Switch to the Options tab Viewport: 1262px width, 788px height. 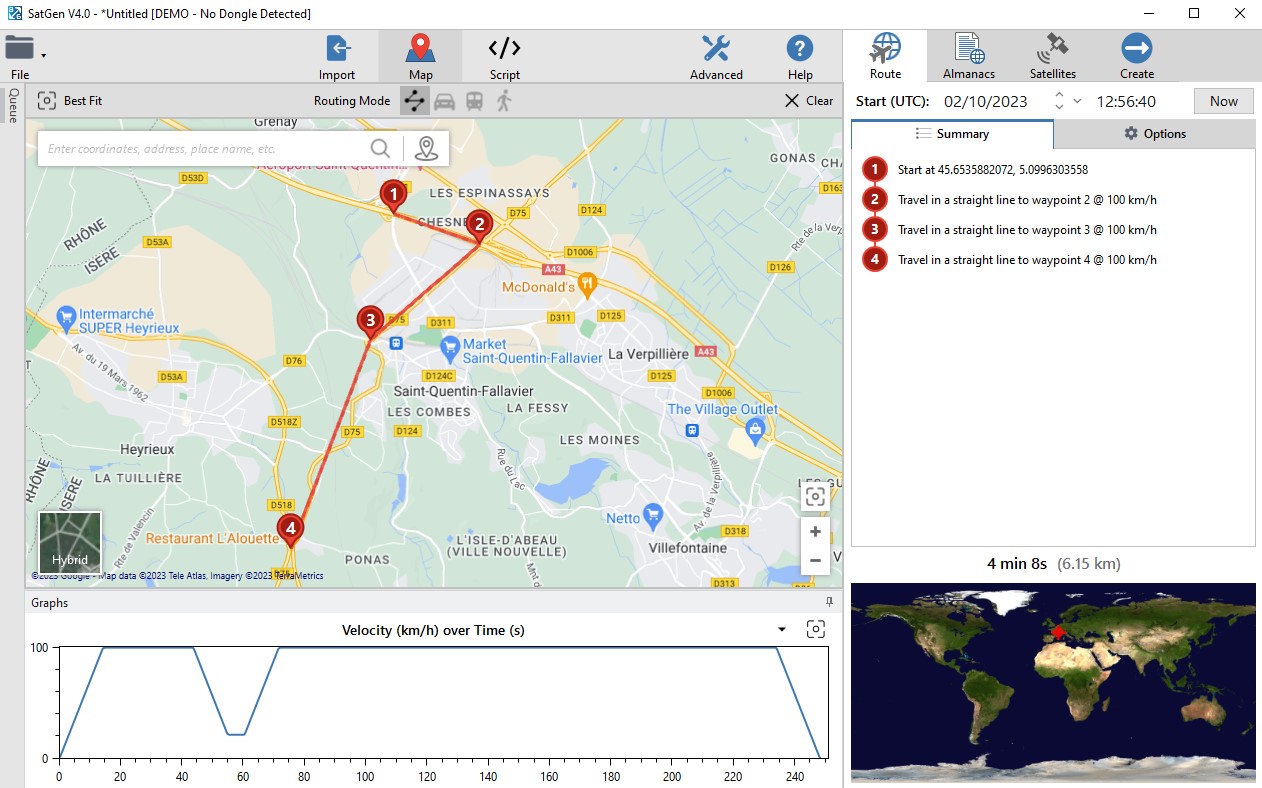click(1154, 134)
